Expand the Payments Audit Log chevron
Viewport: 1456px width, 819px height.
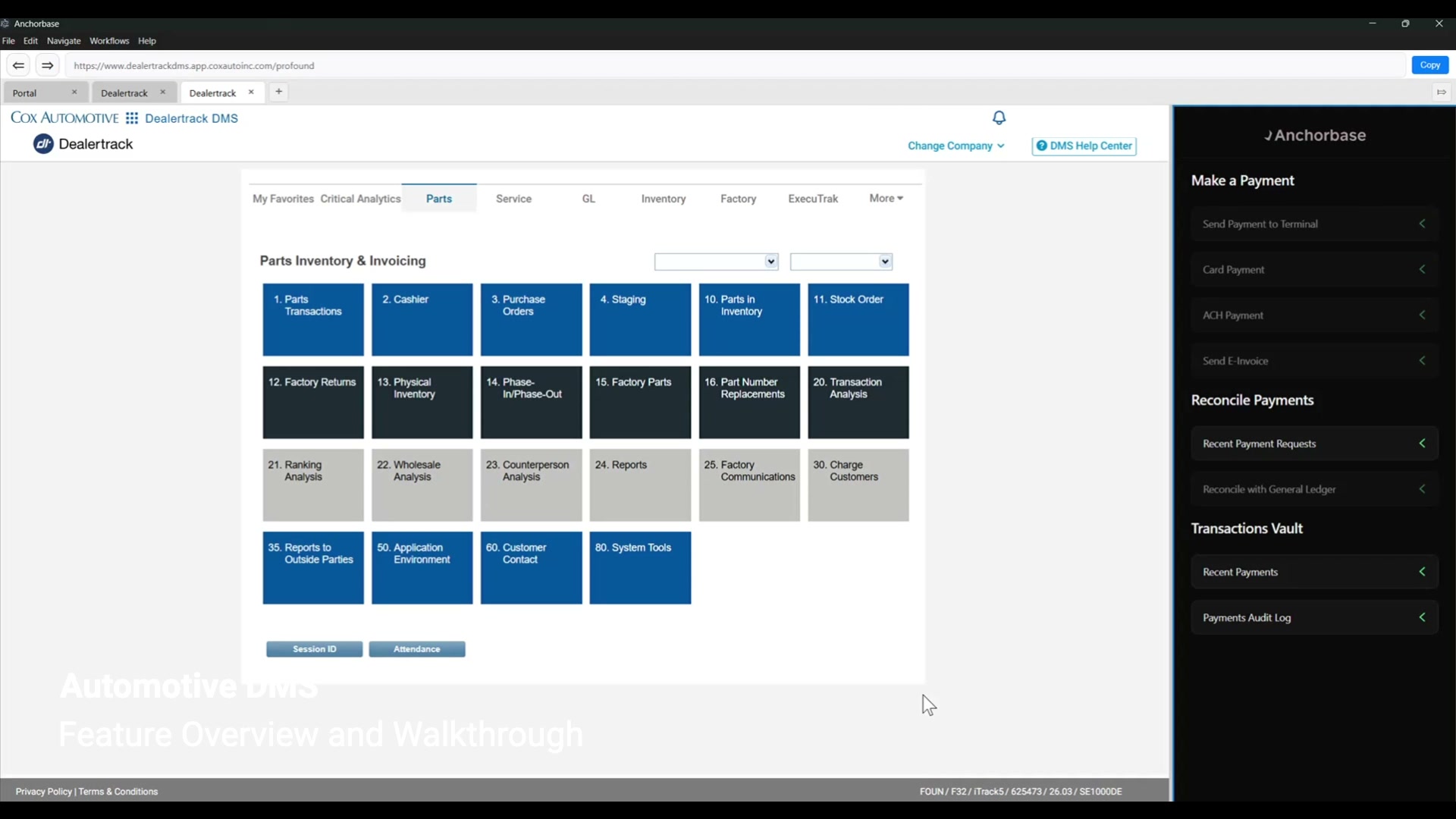coord(1423,617)
